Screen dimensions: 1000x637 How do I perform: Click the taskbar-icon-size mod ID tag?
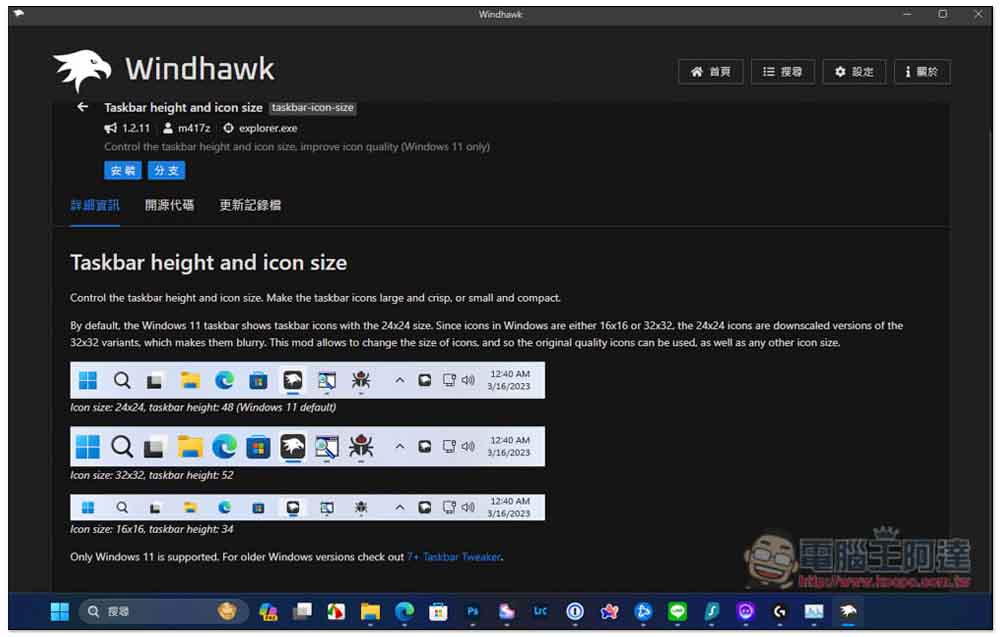[312, 108]
